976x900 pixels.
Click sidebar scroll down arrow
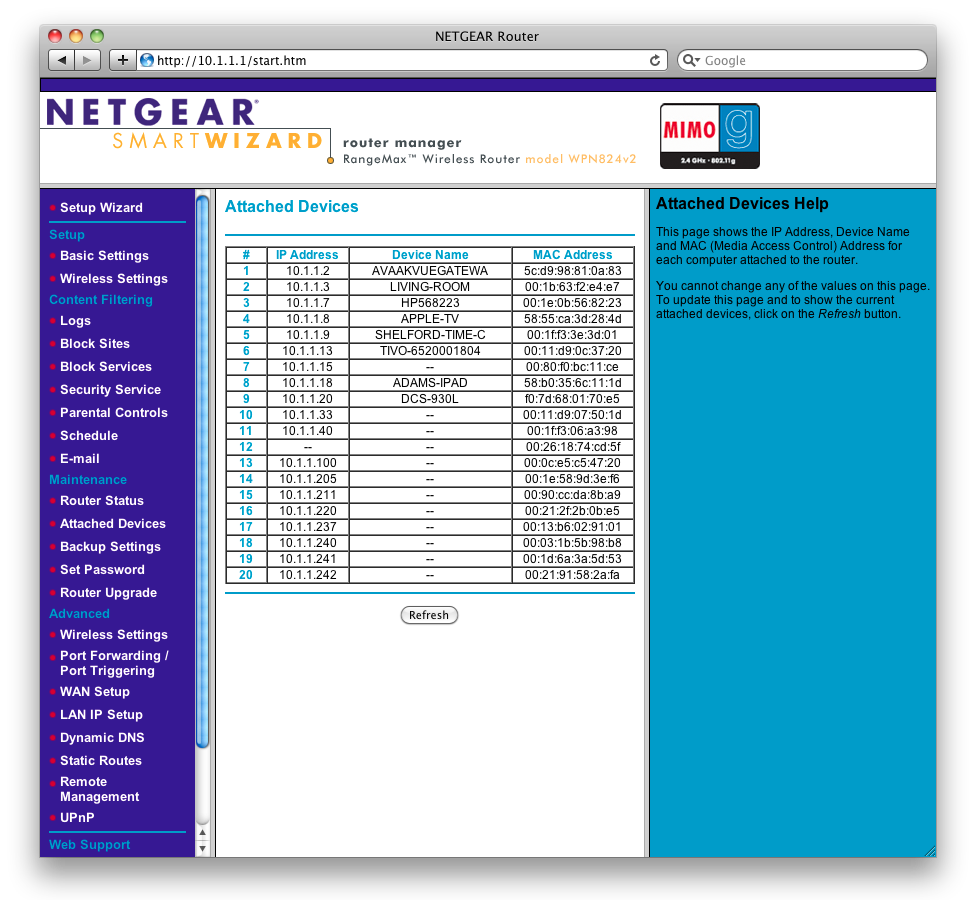pyautogui.click(x=203, y=848)
